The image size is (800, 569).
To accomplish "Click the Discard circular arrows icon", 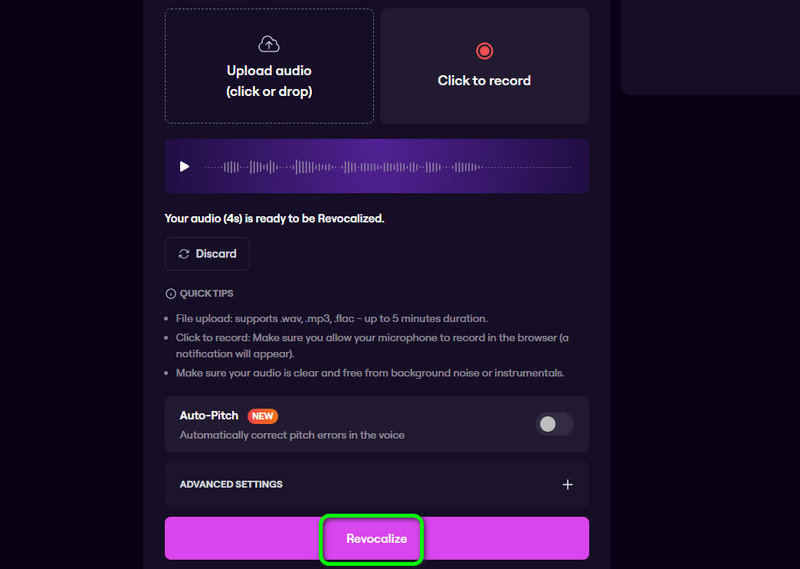I will (183, 254).
